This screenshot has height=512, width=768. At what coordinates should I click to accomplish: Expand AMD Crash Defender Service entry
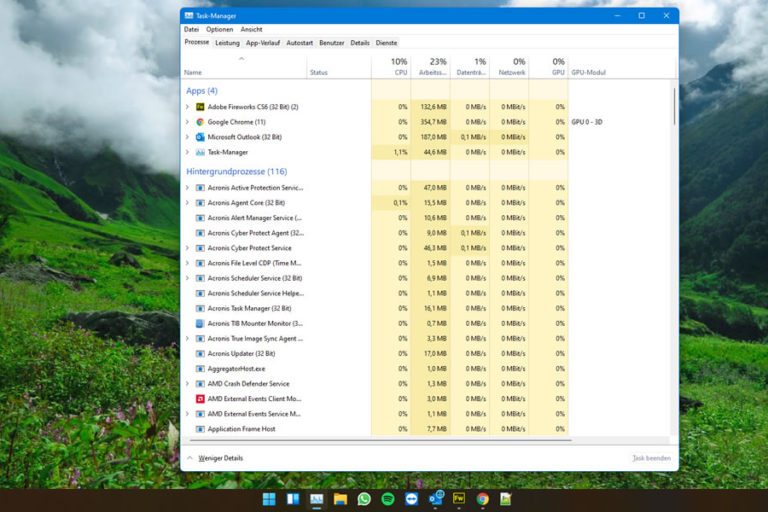(187, 383)
